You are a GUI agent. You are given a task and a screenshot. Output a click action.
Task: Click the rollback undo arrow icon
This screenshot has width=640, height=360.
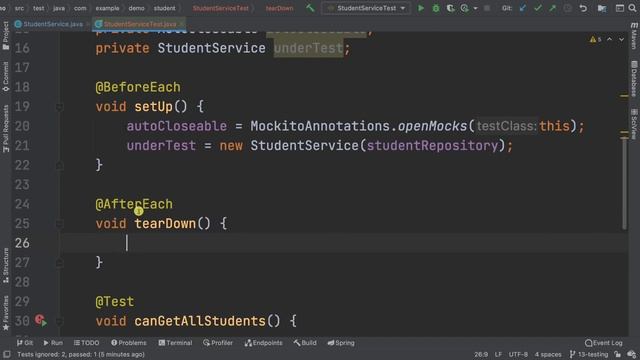coord(583,8)
